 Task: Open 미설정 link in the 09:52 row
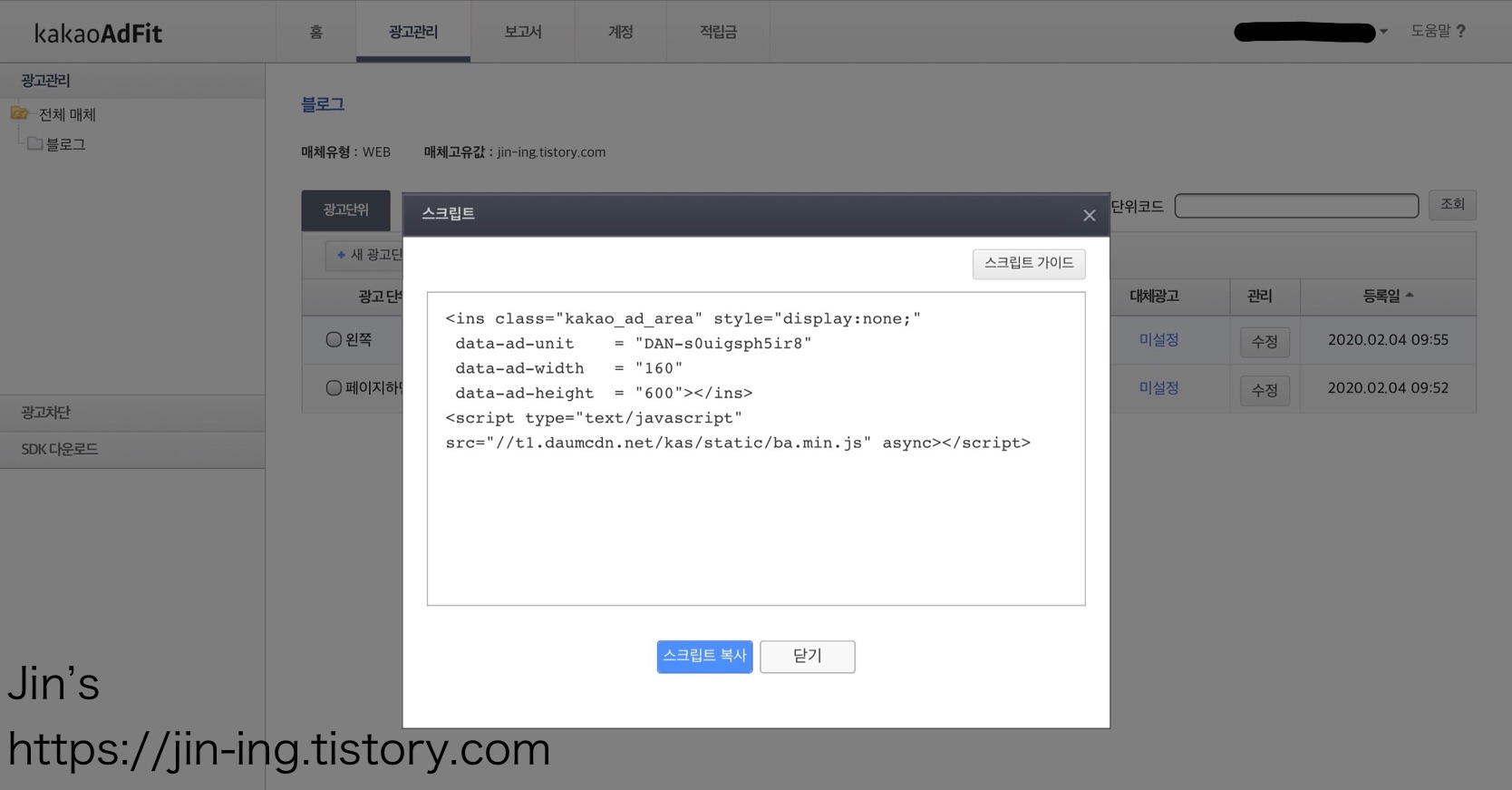tap(1158, 387)
